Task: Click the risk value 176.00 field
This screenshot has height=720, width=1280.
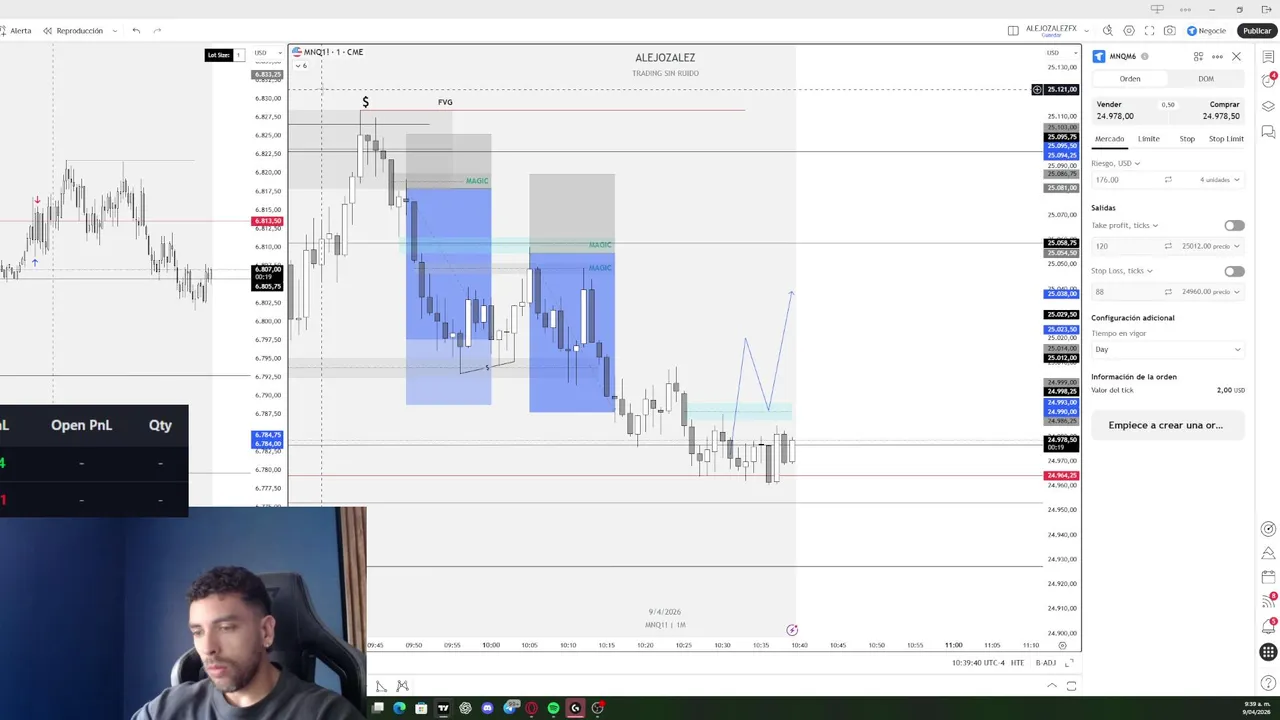Action: 1125,180
